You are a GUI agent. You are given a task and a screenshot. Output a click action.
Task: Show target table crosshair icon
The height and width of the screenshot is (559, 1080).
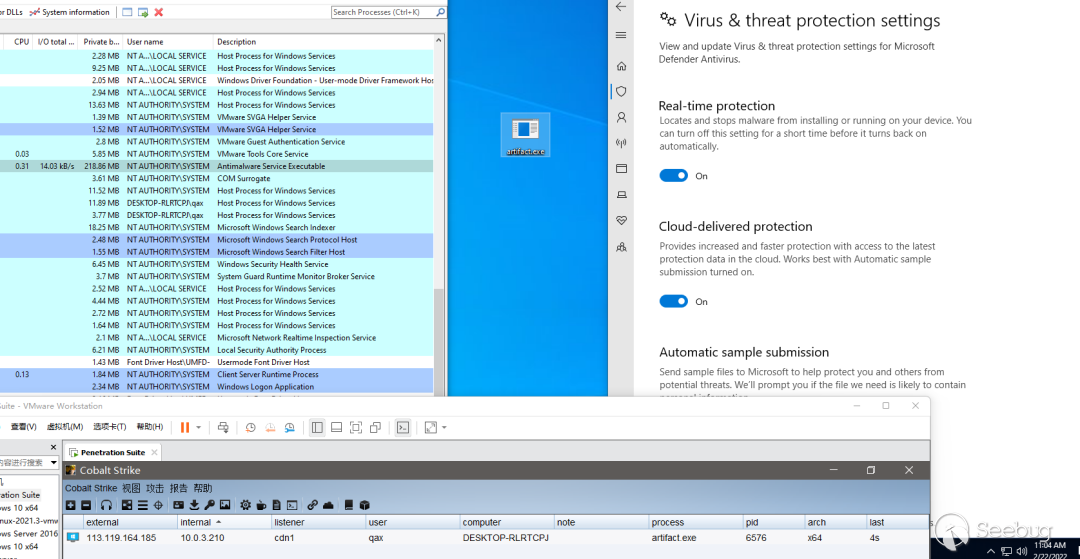tap(158, 505)
